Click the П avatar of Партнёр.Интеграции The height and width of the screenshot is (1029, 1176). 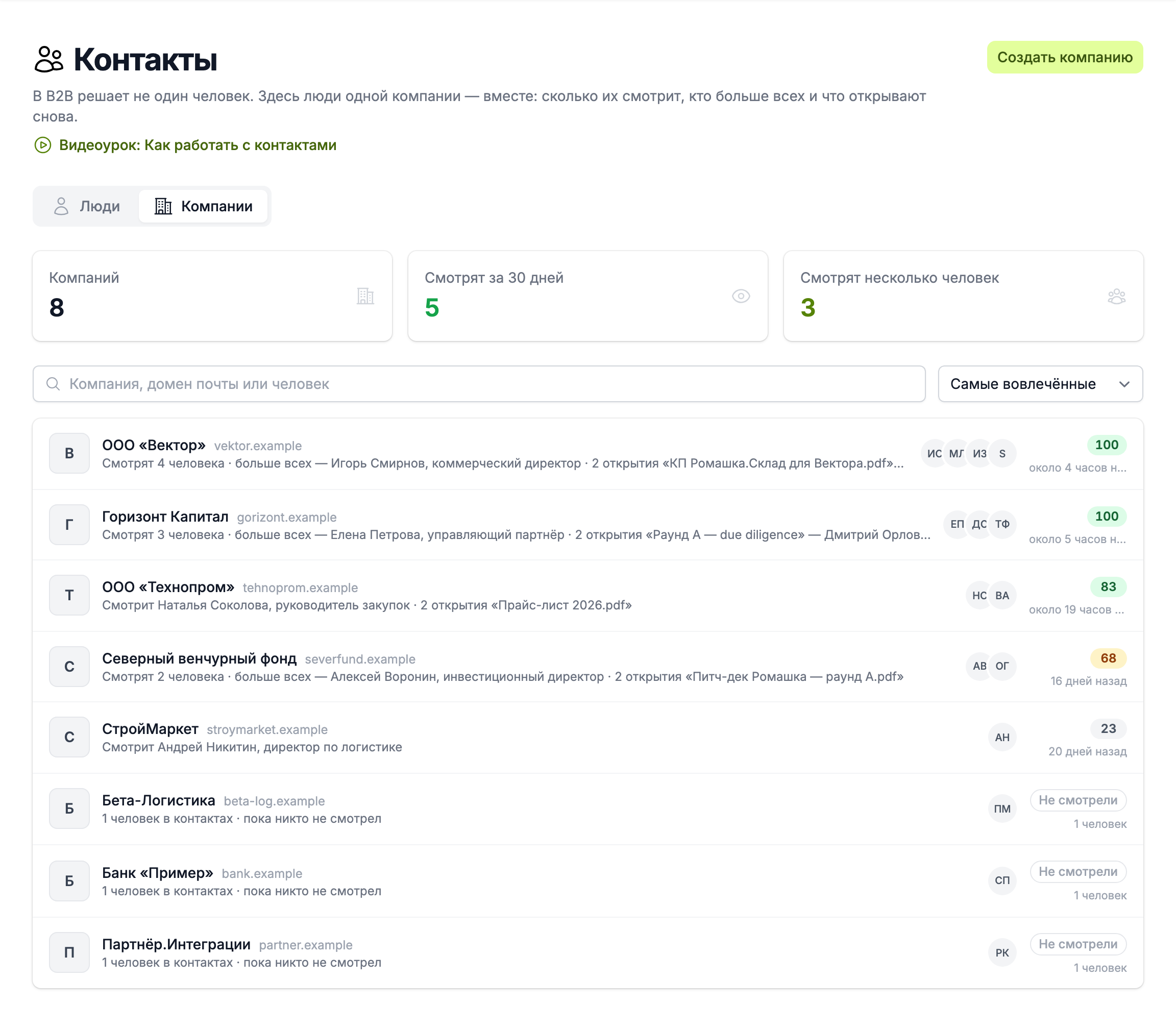(x=69, y=952)
